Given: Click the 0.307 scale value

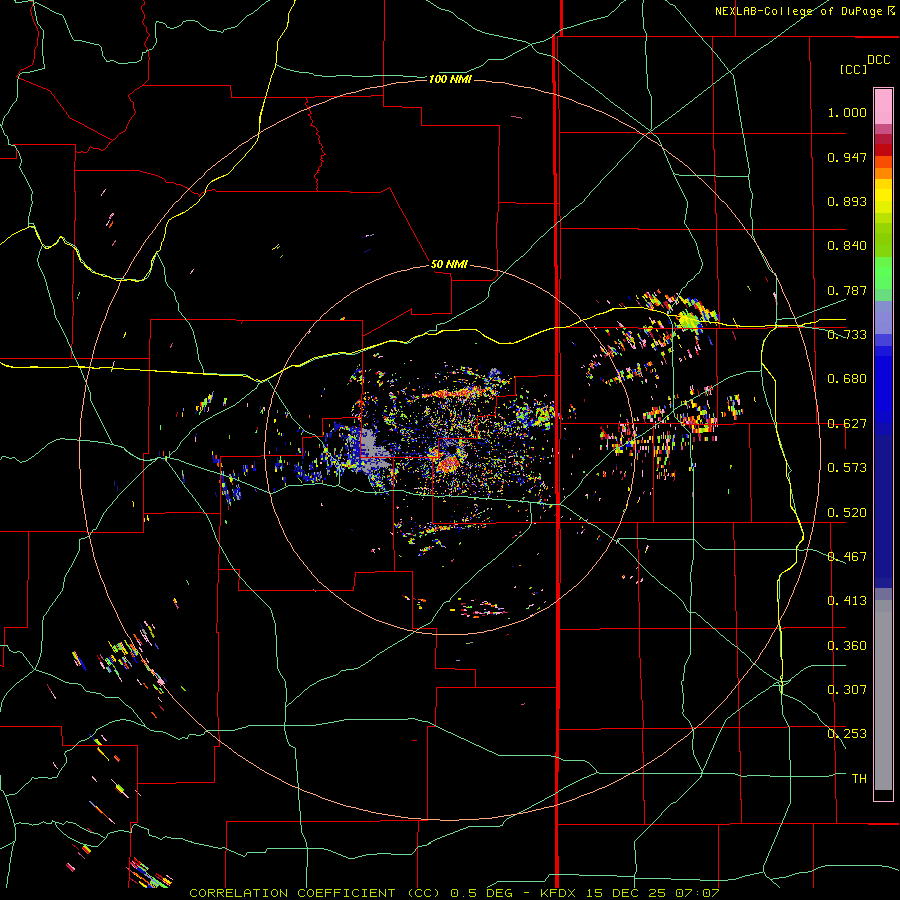Looking at the screenshot, I should [847, 690].
